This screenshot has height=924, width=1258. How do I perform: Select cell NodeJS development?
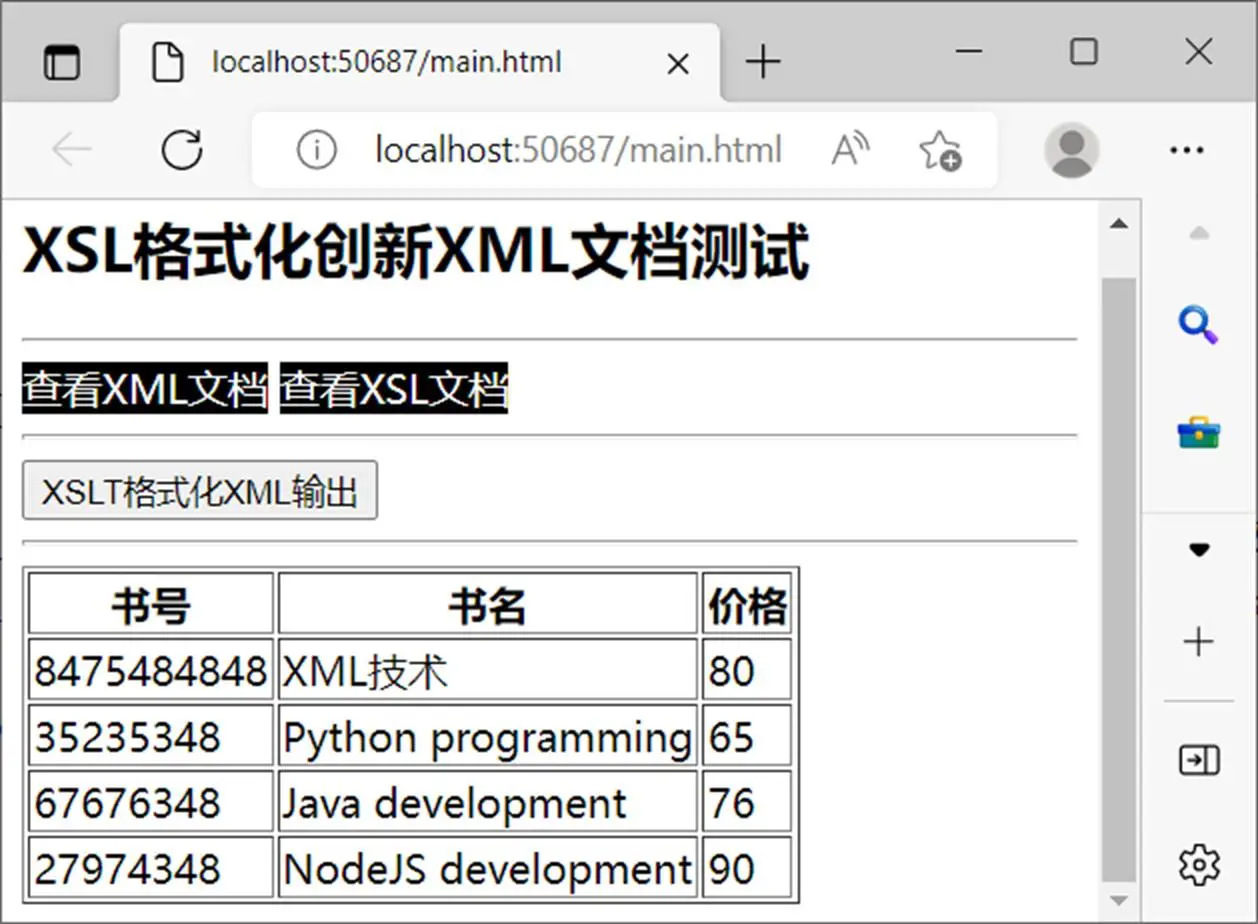point(487,868)
